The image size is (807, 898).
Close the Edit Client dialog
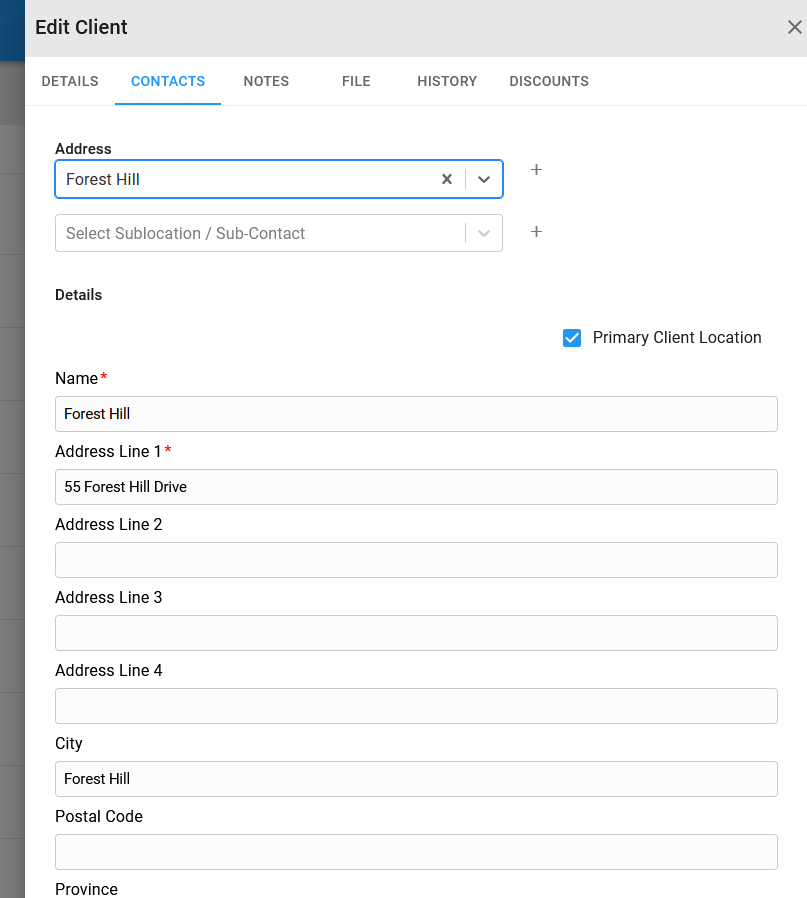794,27
